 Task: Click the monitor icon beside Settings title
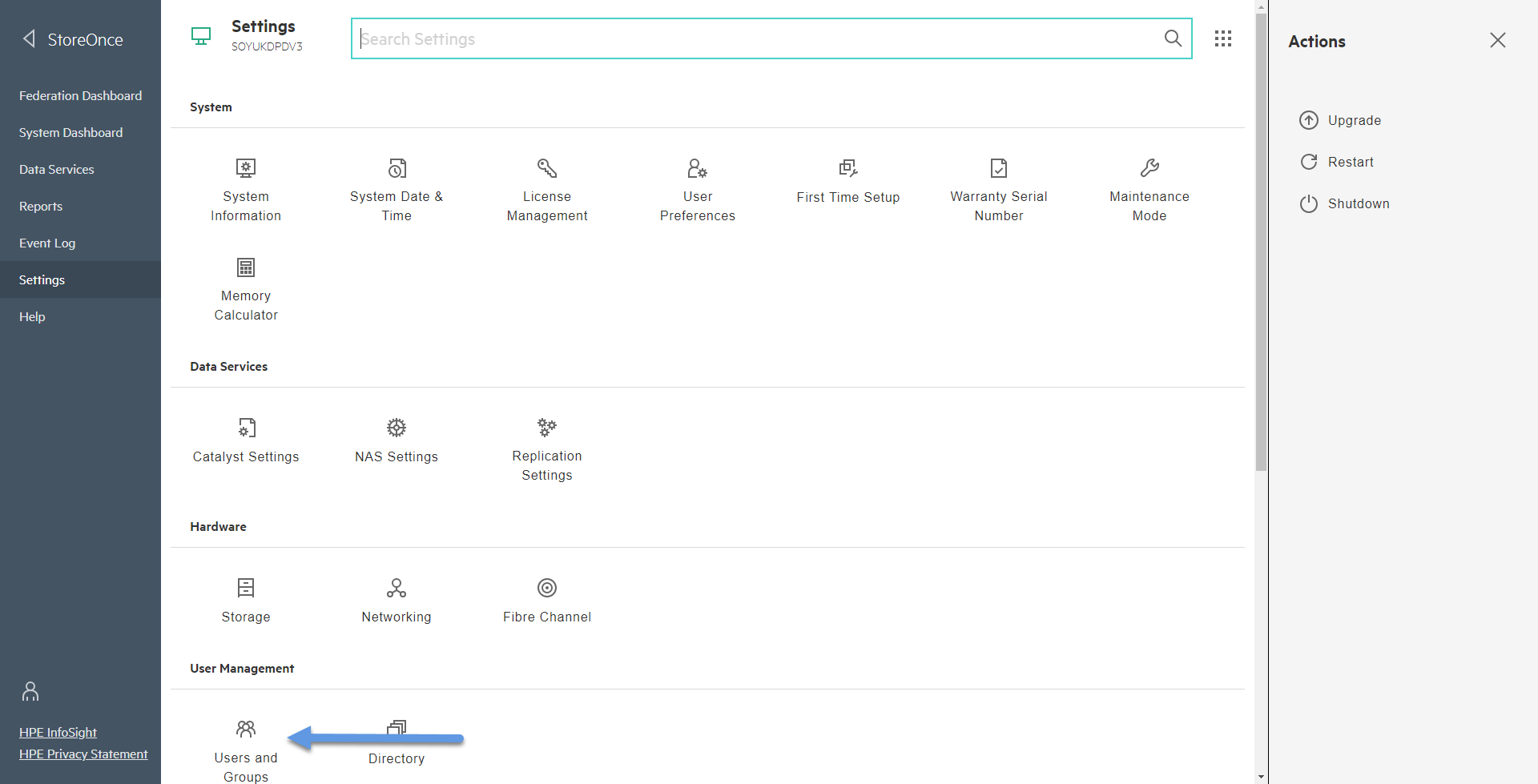[201, 36]
